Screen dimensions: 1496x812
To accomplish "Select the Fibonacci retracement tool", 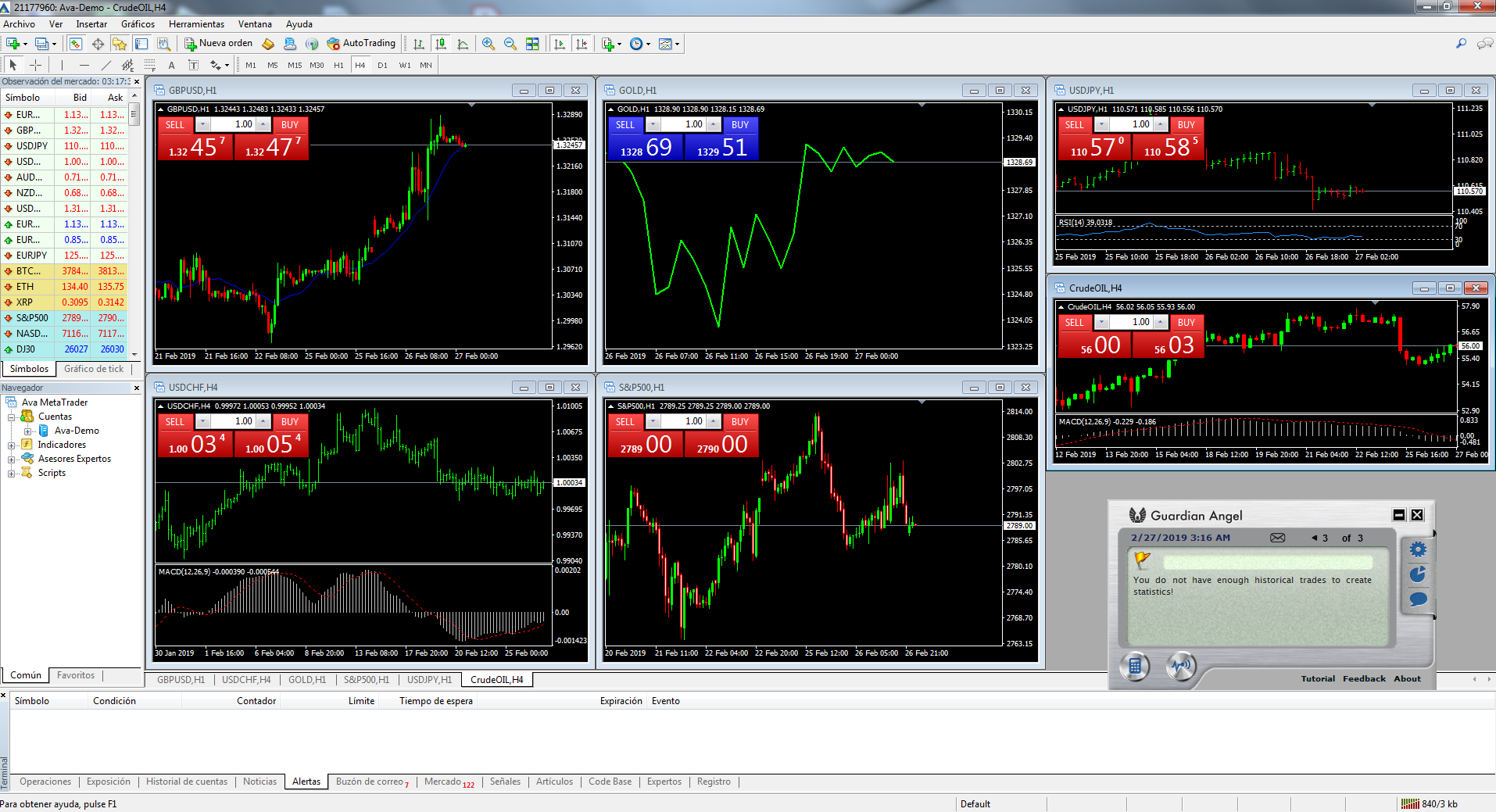I will [x=149, y=65].
